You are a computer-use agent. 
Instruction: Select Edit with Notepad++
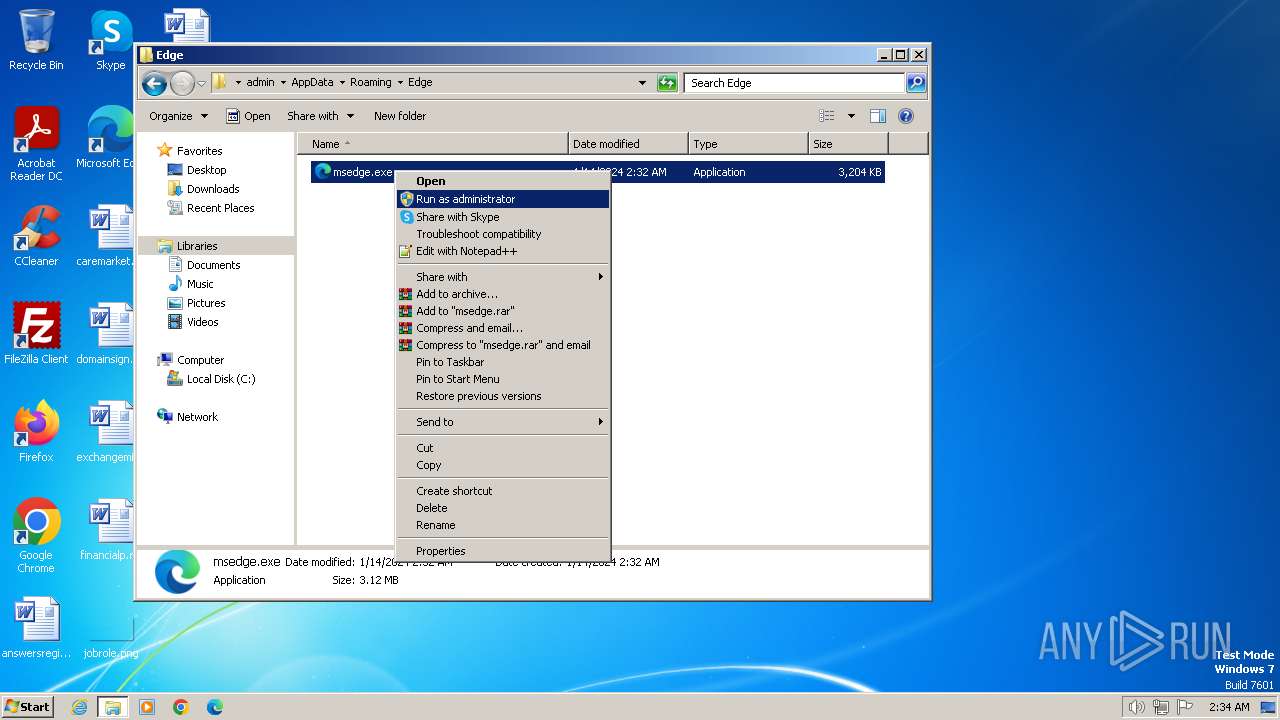click(x=503, y=251)
